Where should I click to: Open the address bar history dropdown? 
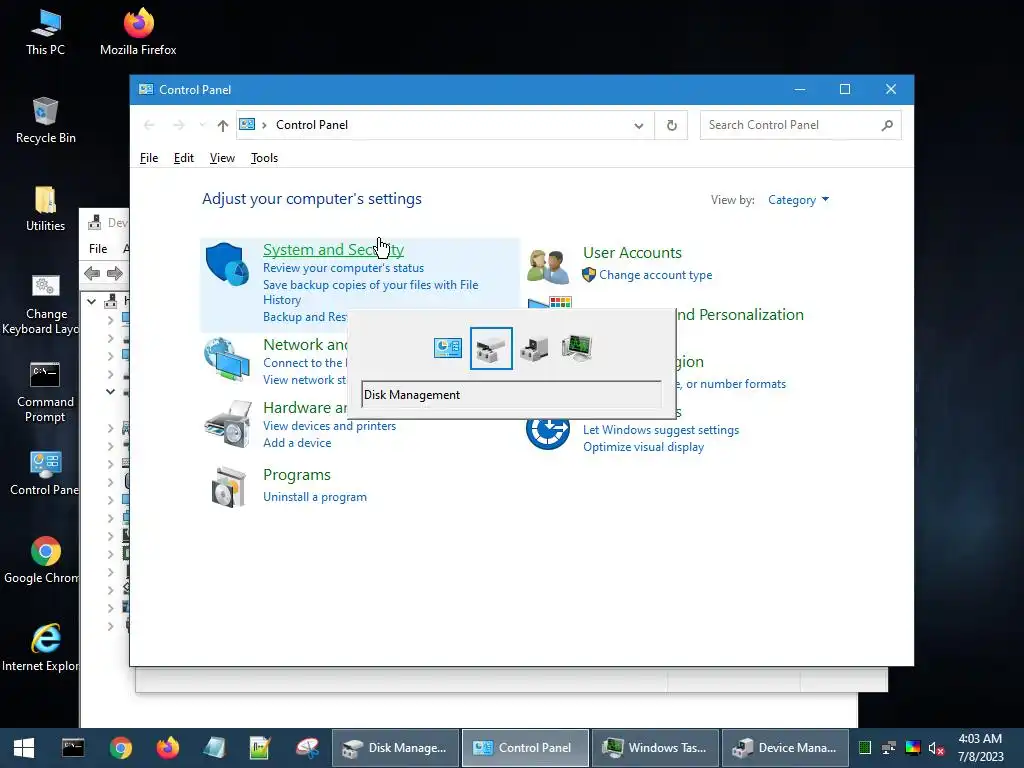pyautogui.click(x=639, y=125)
